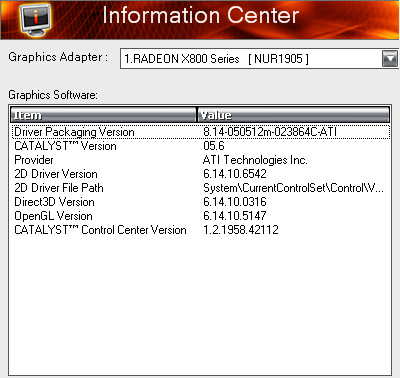Select the CATALYST™ Version row label
Image resolution: width=400 pixels, height=378 pixels.
tap(65, 146)
